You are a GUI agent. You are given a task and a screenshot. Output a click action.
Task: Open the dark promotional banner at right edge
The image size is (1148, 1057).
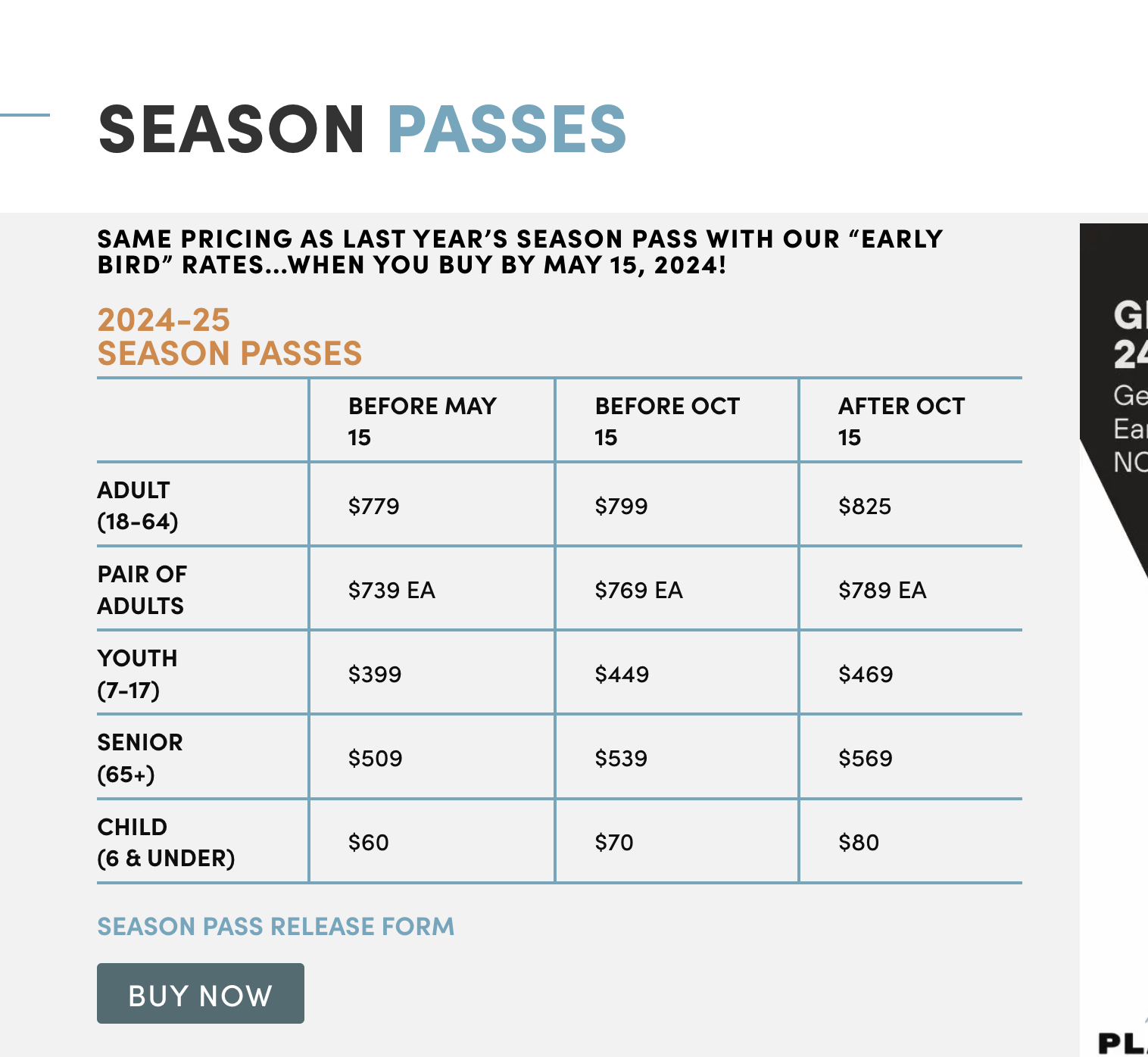pos(1122,379)
